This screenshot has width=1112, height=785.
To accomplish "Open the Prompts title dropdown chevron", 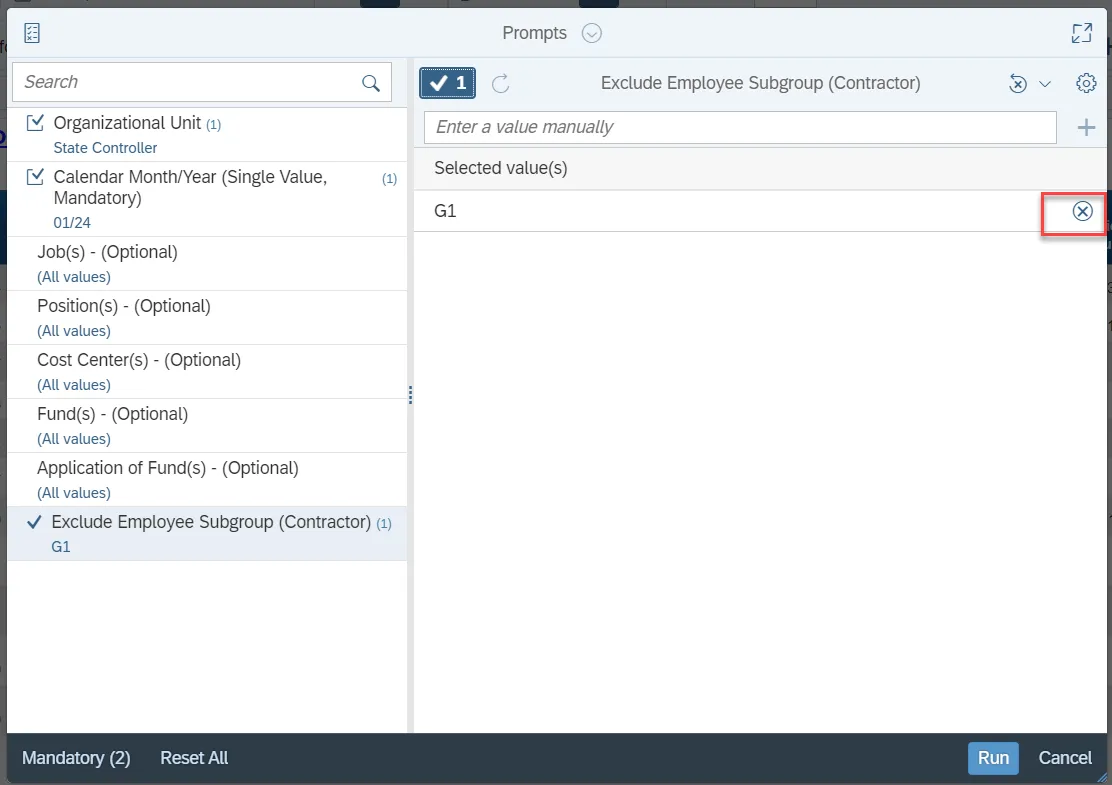I will tap(592, 33).
